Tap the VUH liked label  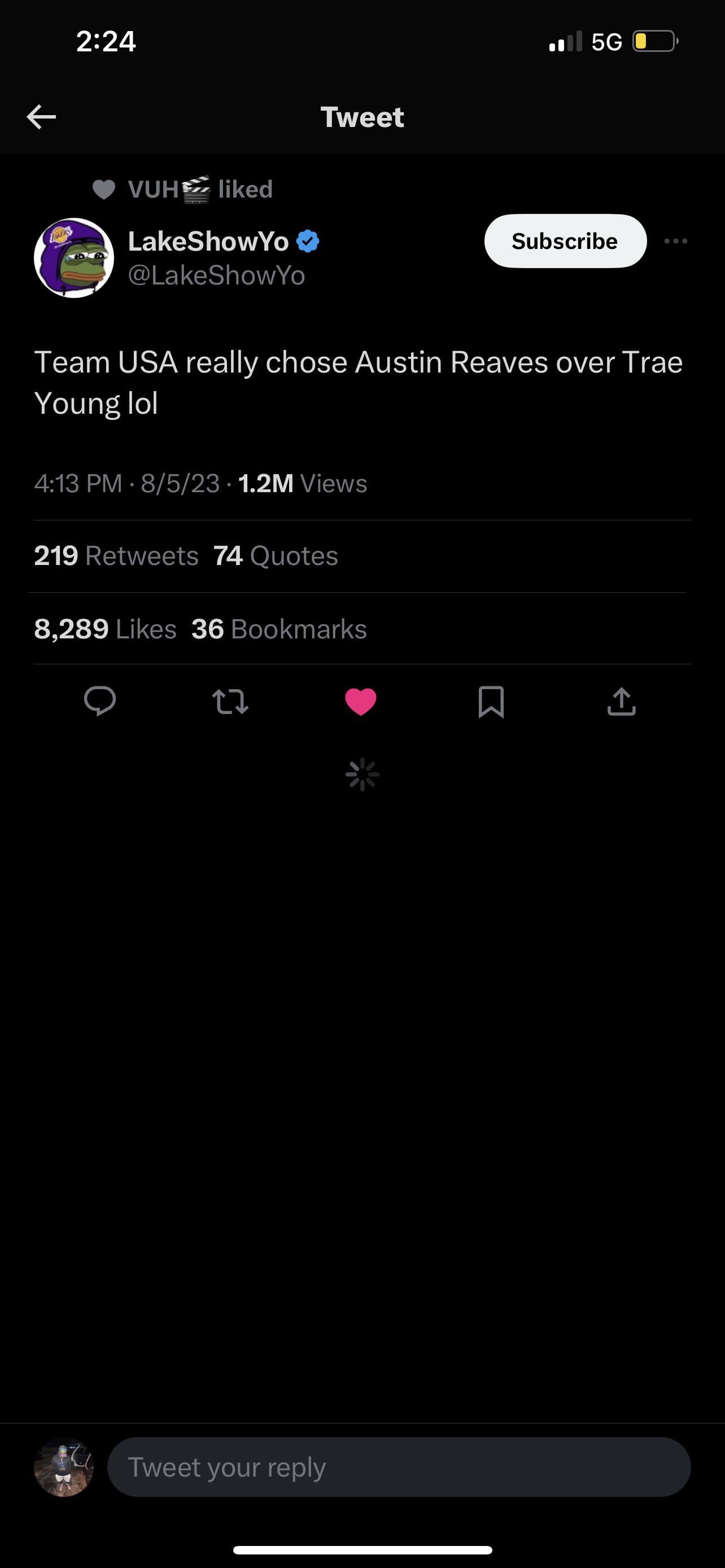click(200, 189)
